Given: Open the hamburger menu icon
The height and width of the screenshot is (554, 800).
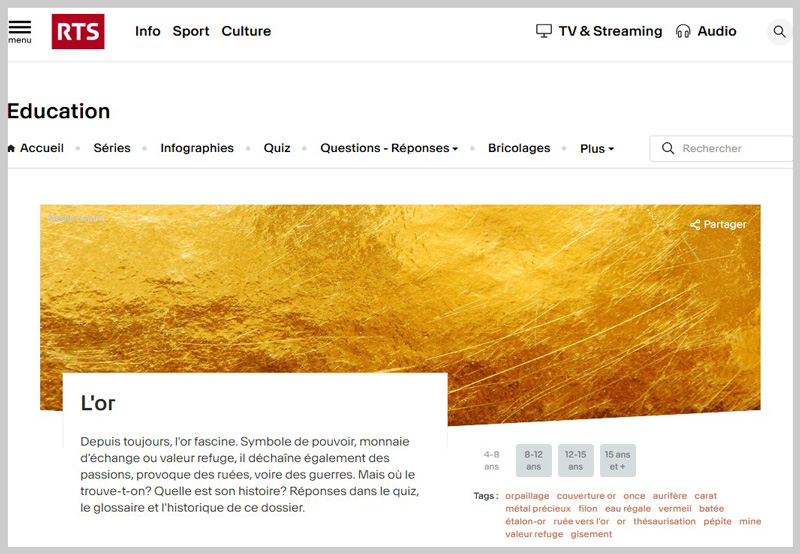Looking at the screenshot, I should coord(20,31).
